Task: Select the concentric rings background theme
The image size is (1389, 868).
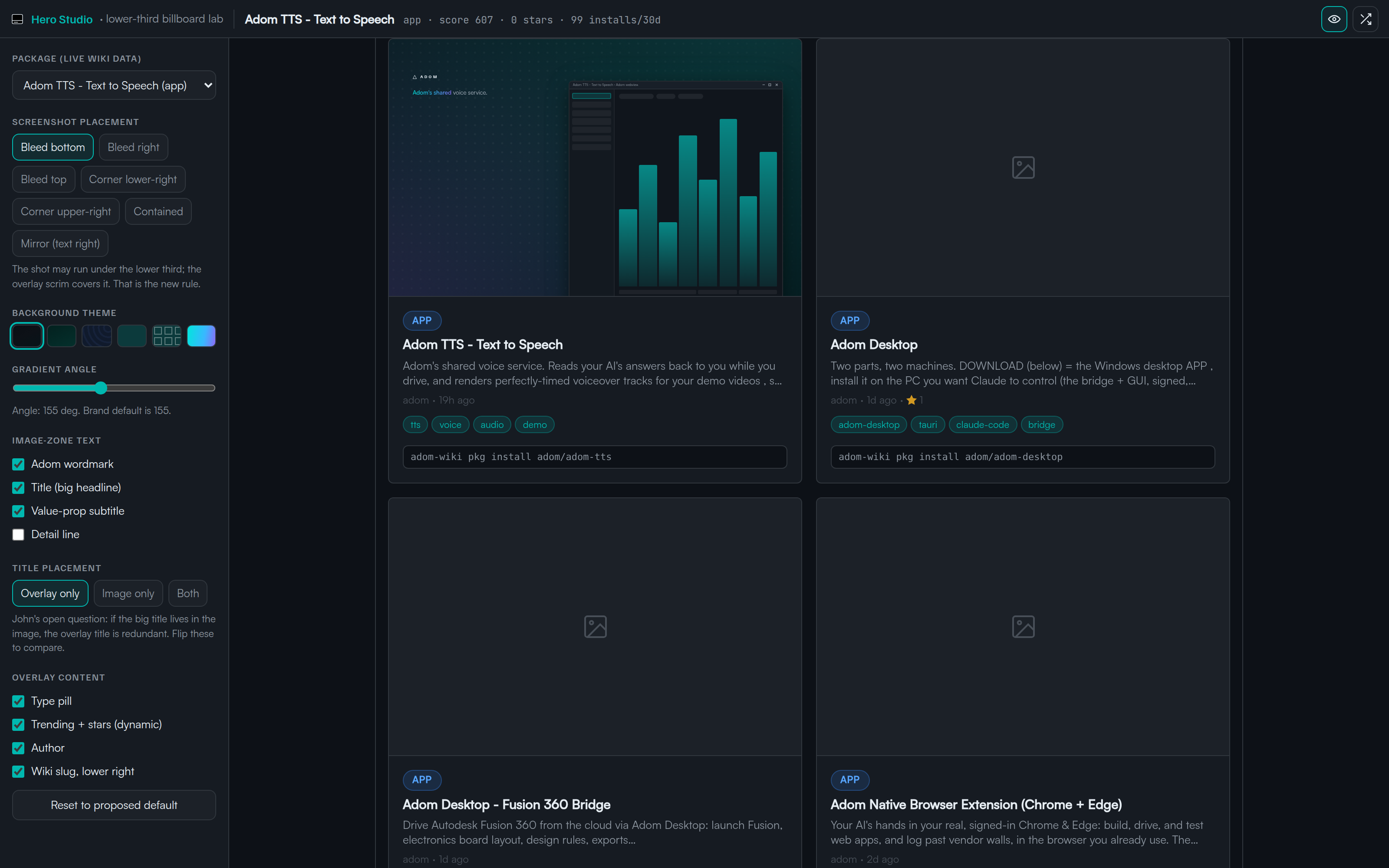Action: coord(96,336)
